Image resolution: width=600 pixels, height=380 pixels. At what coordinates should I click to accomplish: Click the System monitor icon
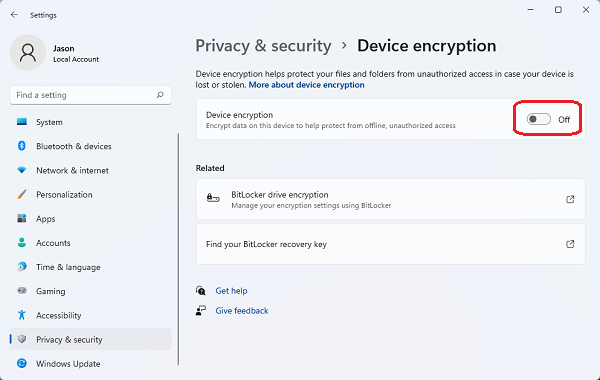(22, 122)
